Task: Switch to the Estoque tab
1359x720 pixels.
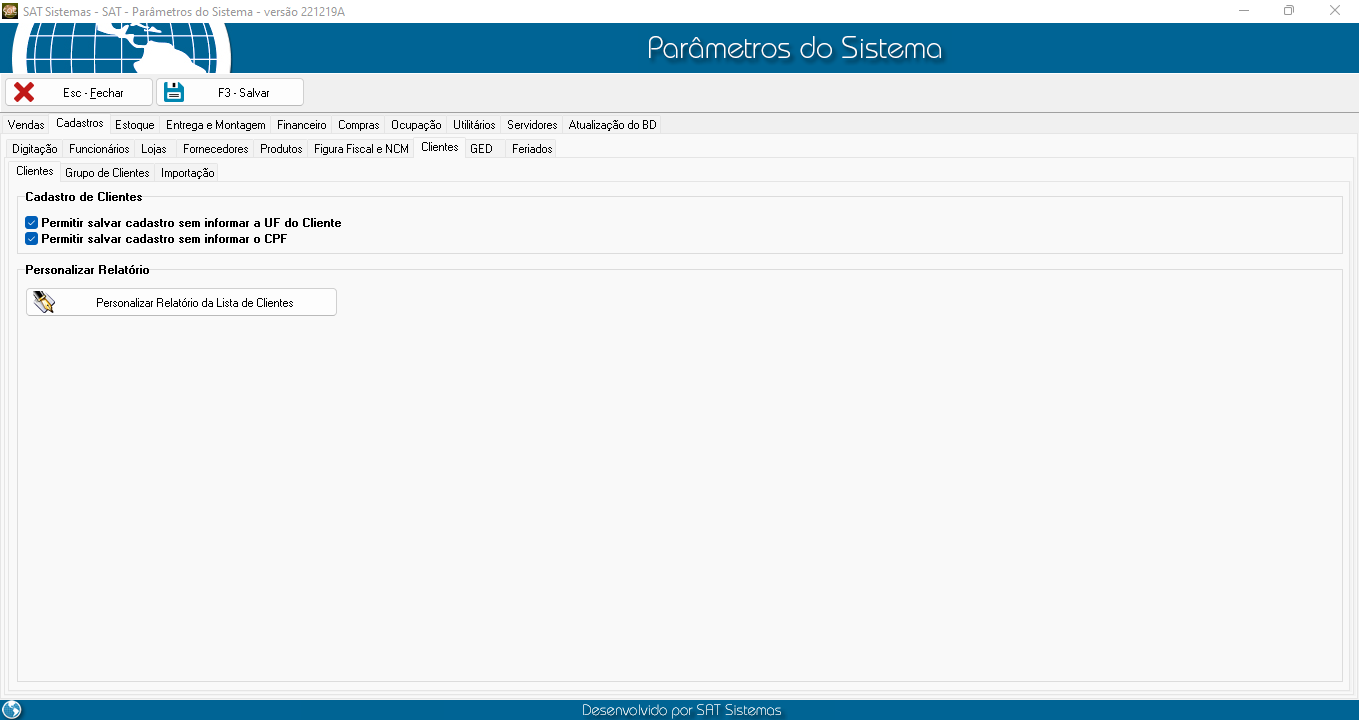Action: coord(134,125)
